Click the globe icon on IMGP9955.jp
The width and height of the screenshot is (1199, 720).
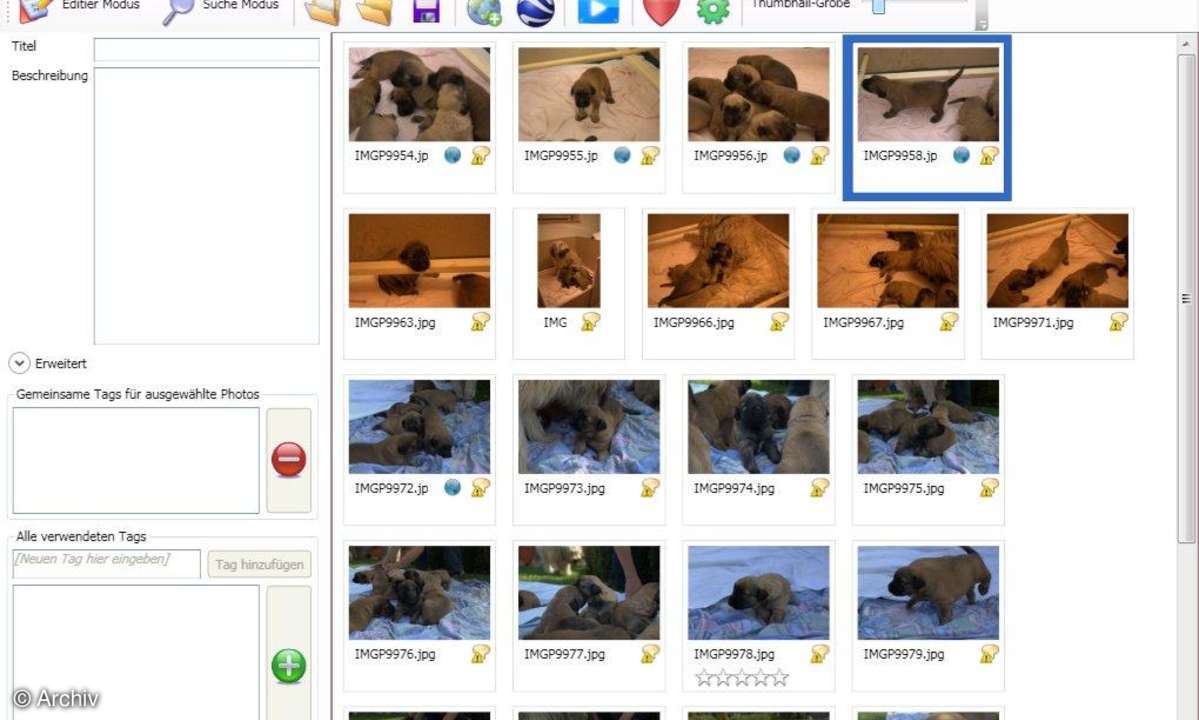click(622, 155)
